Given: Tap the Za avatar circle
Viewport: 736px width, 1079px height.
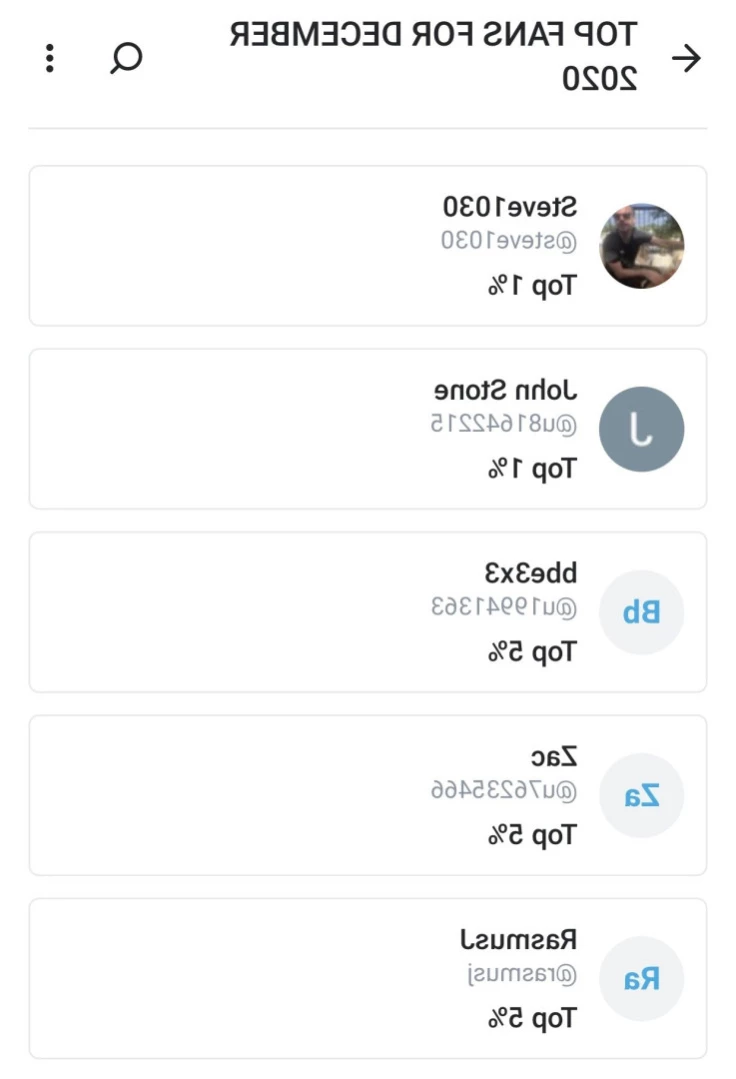Looking at the screenshot, I should click(641, 795).
